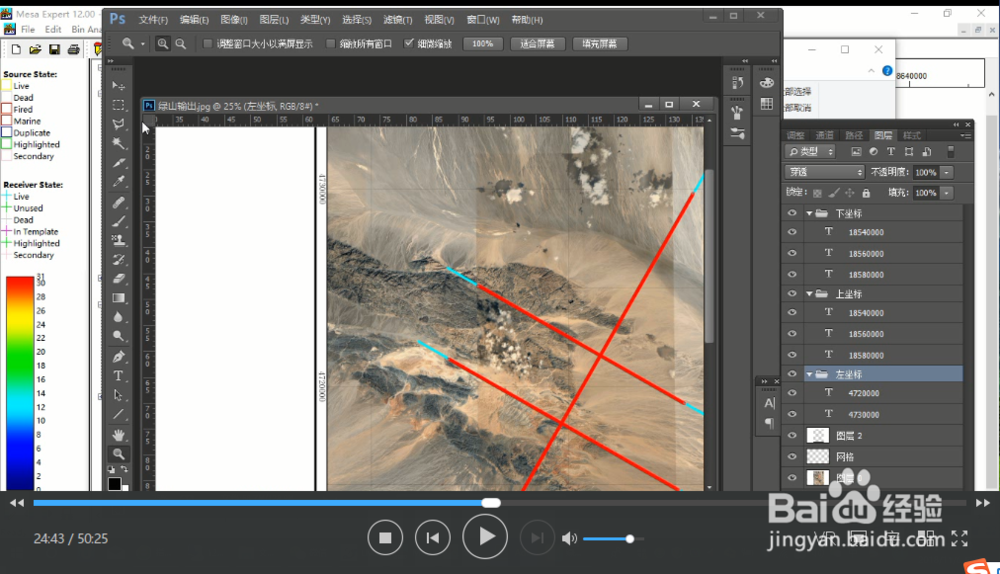Toggle resize windows to fit checkbox

pos(207,44)
